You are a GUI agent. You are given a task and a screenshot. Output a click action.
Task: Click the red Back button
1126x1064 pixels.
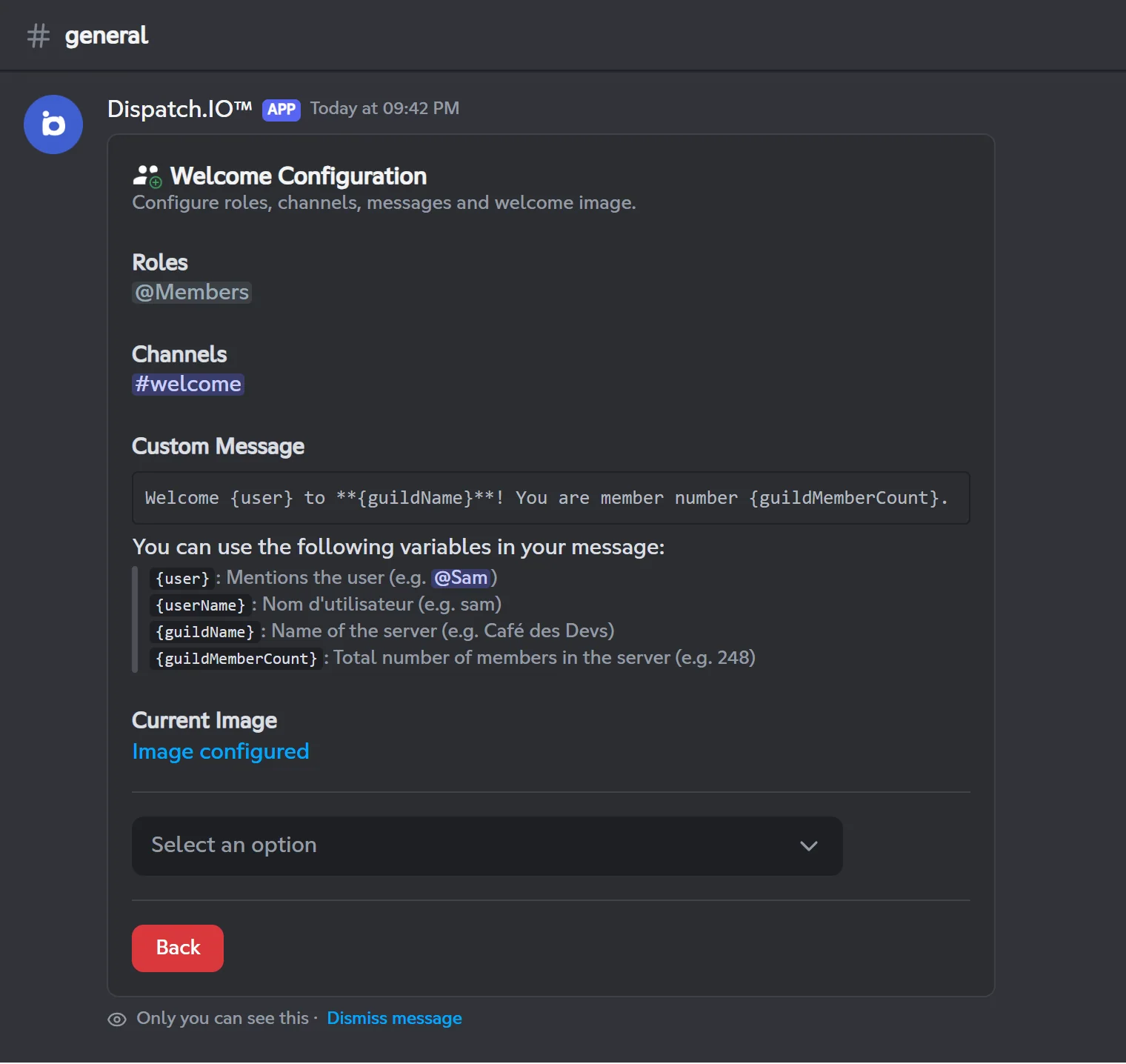(x=178, y=948)
